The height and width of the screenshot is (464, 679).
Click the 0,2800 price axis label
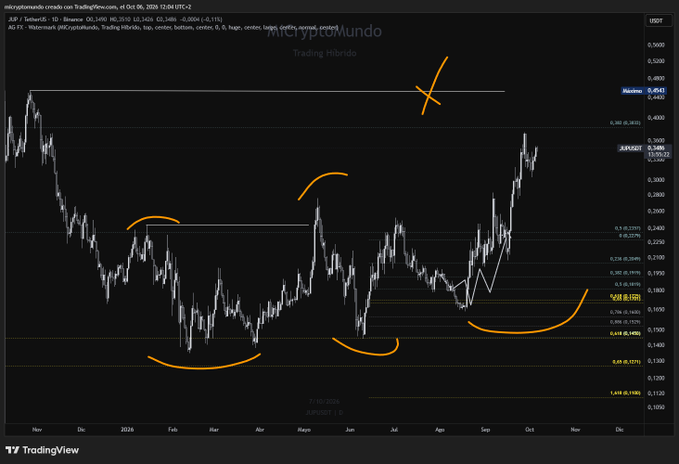656,195
